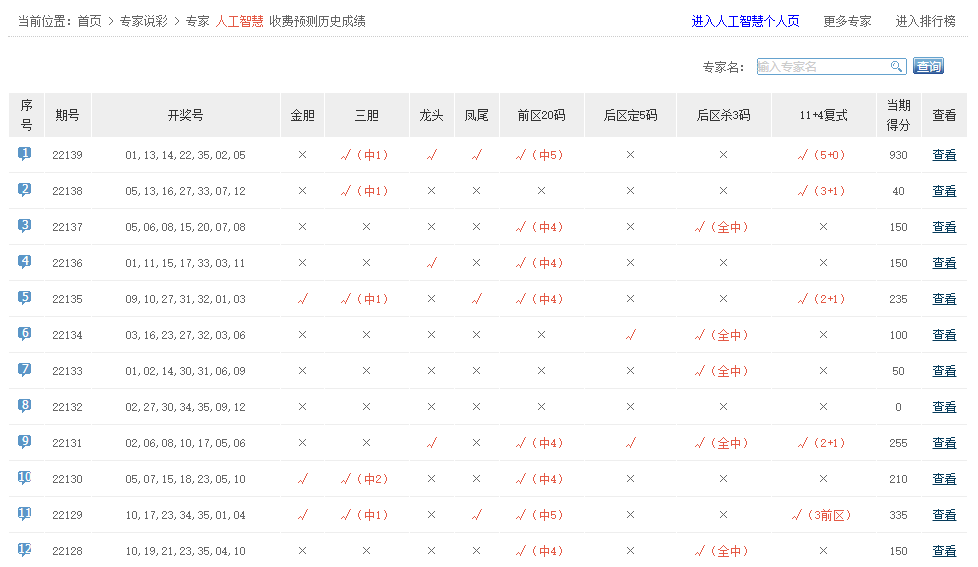The width and height of the screenshot is (978, 567).
Task: Open the 更多专家 link
Action: click(x=847, y=21)
